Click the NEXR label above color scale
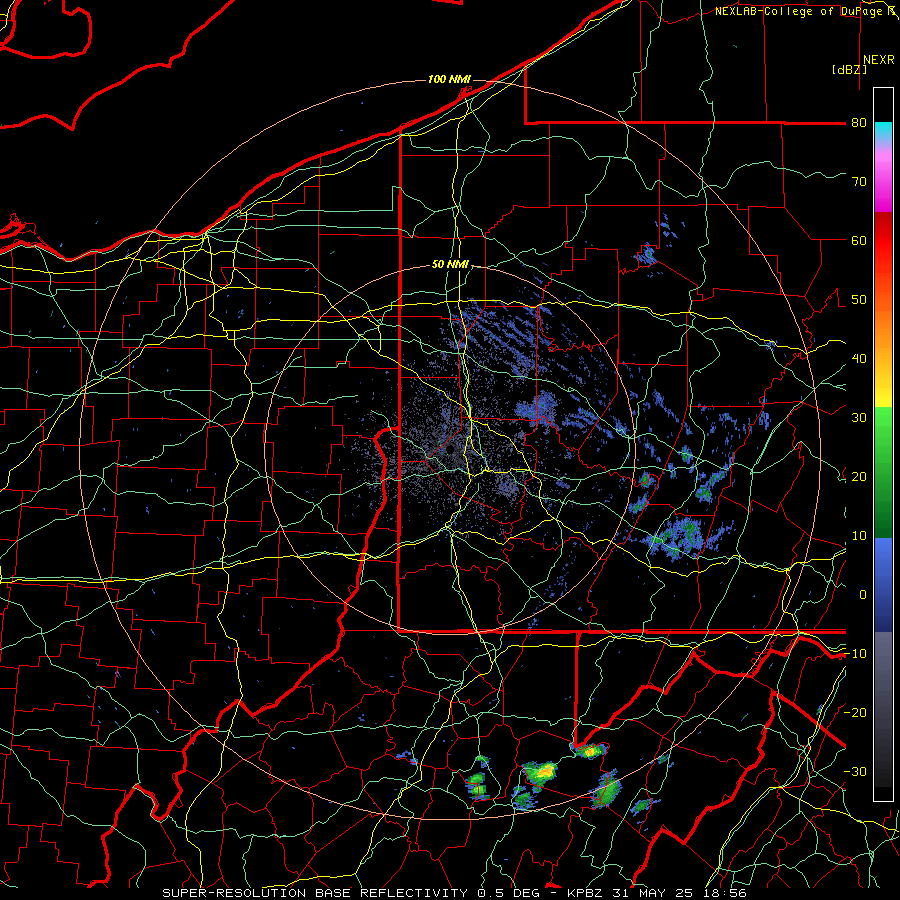The width and height of the screenshot is (900, 900). coord(878,60)
